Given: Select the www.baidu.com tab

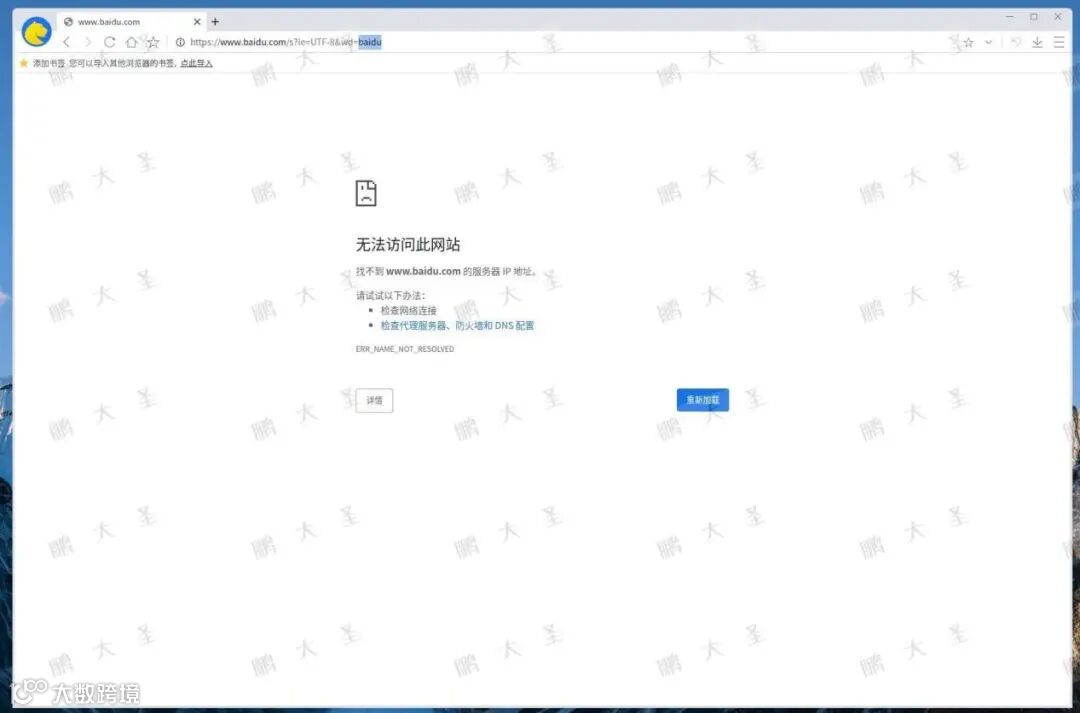Looking at the screenshot, I should pos(132,22).
